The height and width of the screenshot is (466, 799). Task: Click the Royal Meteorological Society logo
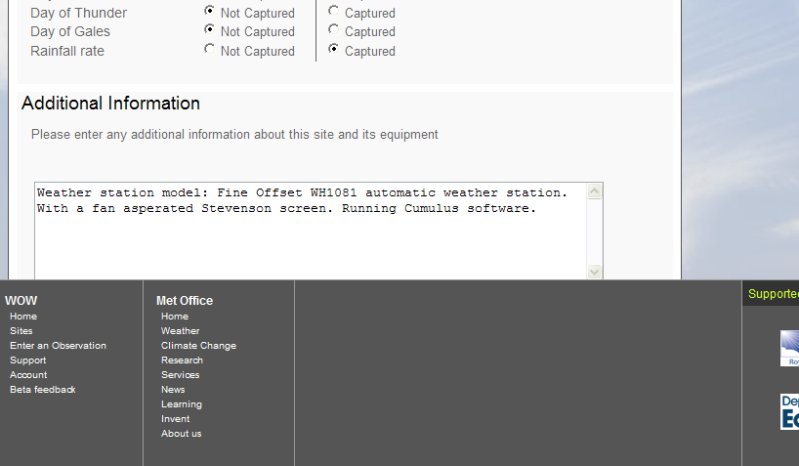pos(789,348)
